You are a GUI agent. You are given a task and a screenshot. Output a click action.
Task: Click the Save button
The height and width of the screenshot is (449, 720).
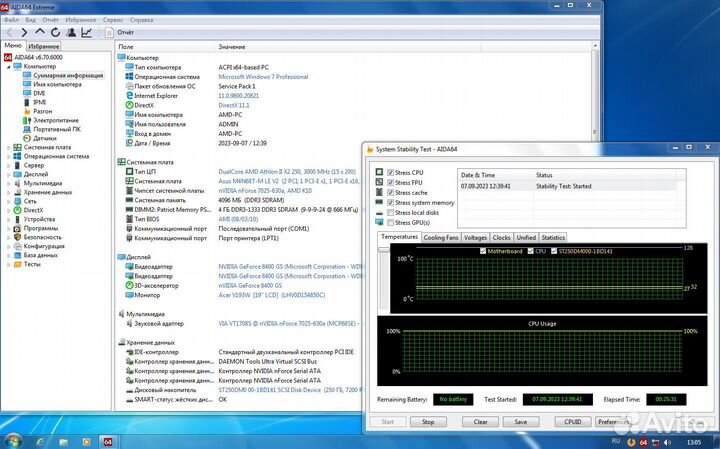click(521, 422)
